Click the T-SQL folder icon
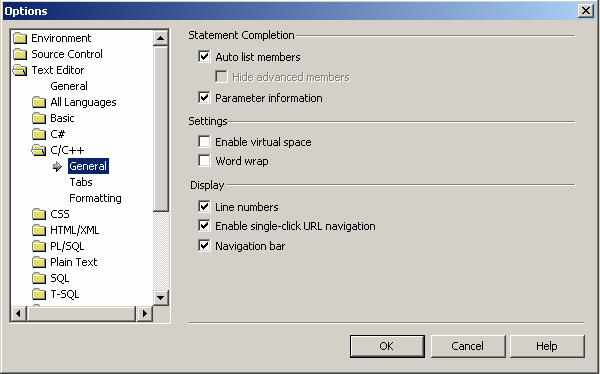This screenshot has height=374, width=600. click(x=39, y=294)
